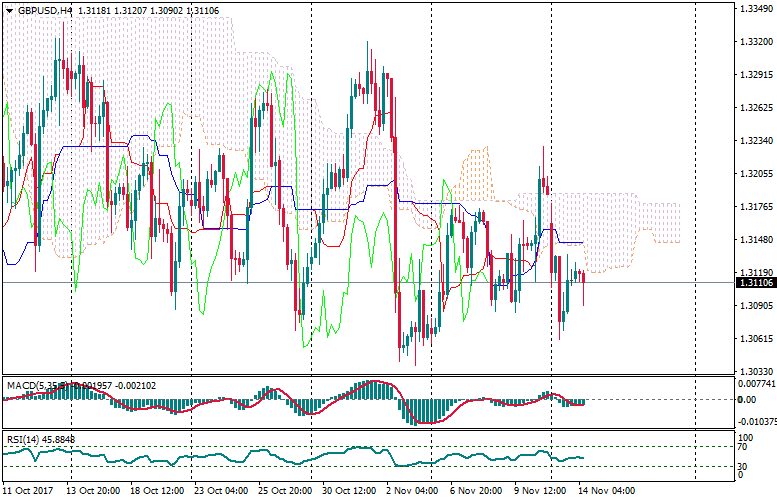The image size is (777, 502).
Task: Click the dropdown triangle beside GBPUSD,H4
Action: (8, 10)
